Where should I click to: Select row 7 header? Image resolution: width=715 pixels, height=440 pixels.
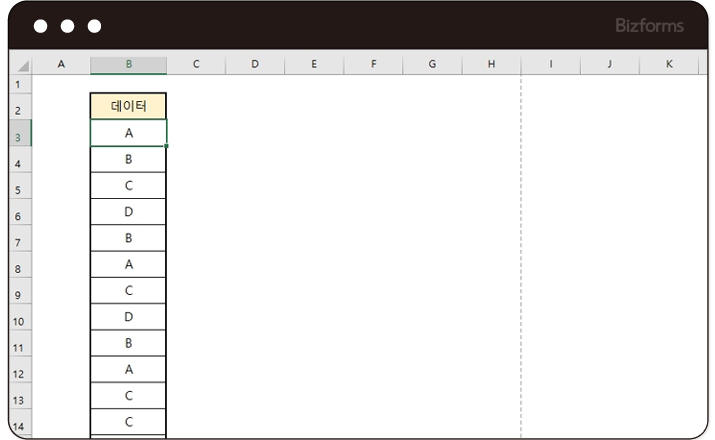click(21, 238)
